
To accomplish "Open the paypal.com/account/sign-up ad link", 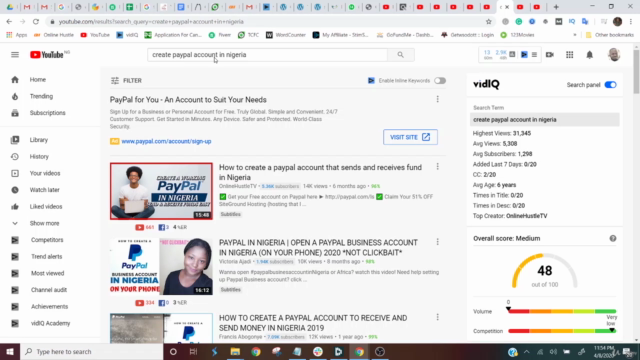I will point(166,141).
